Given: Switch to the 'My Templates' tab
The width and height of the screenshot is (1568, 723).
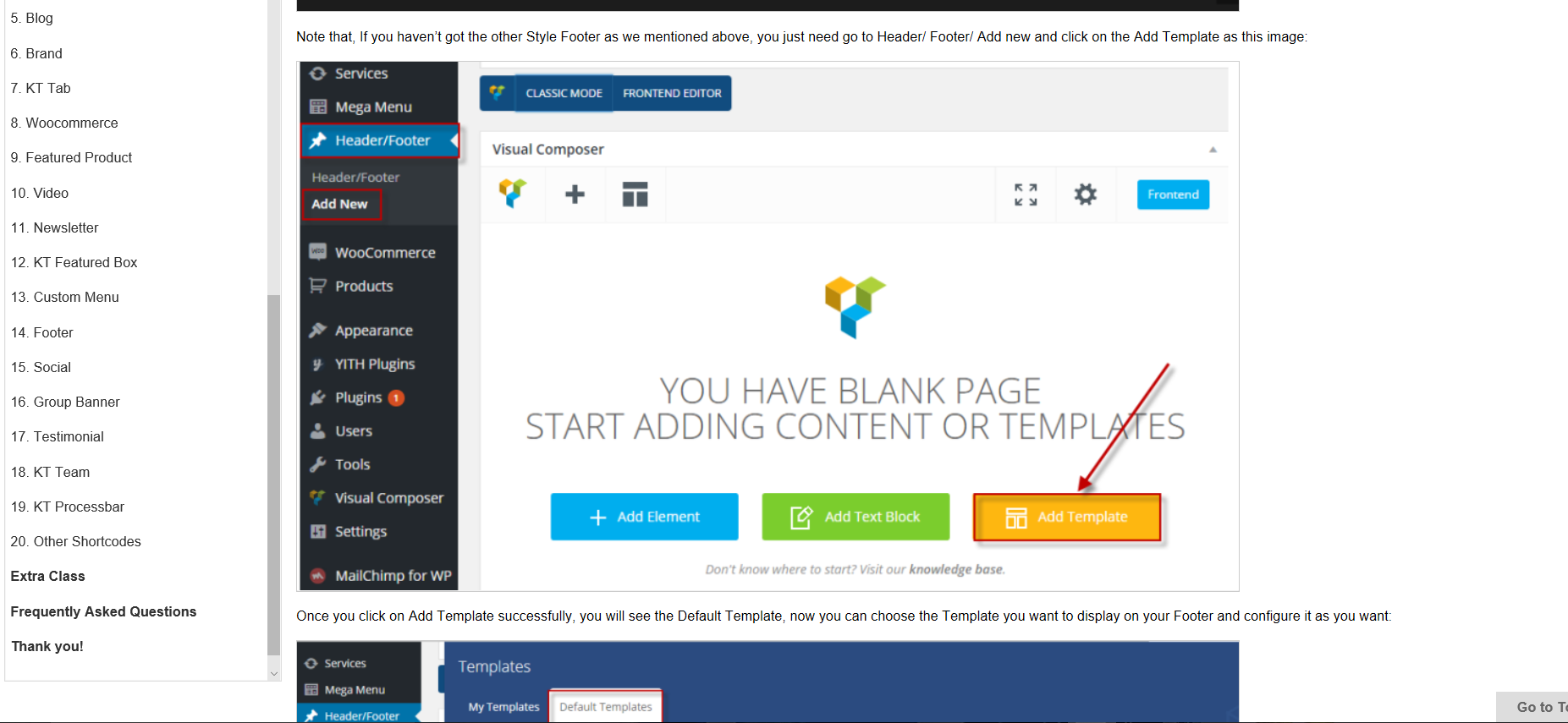Looking at the screenshot, I should [x=503, y=707].
